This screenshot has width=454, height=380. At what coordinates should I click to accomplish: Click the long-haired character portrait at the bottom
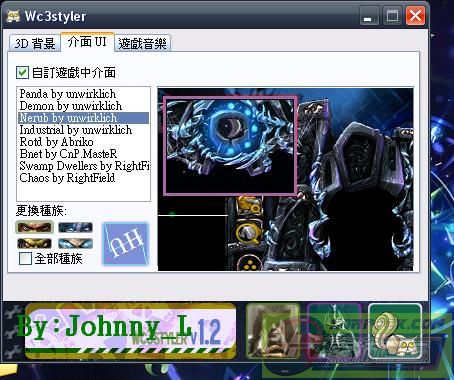(x=273, y=331)
